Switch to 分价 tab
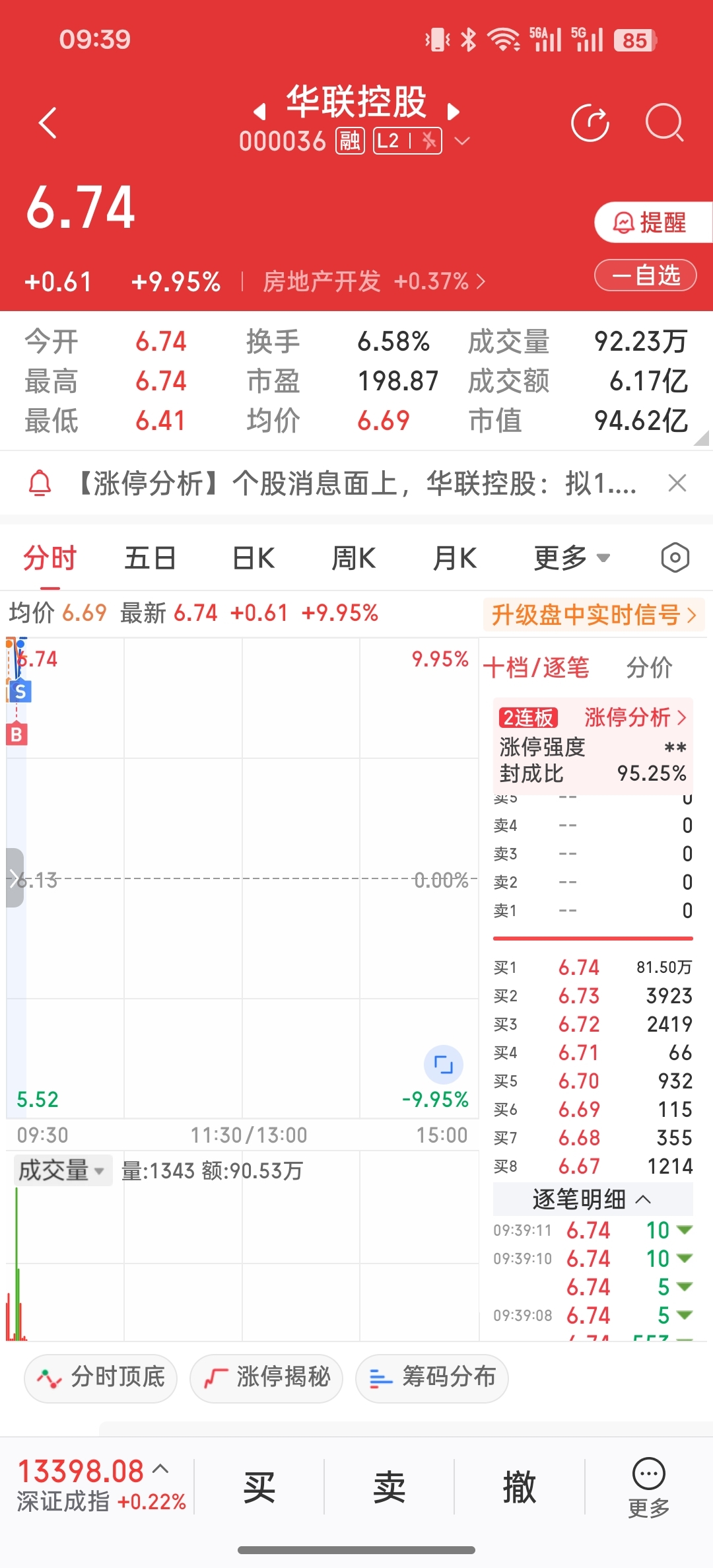The image size is (713, 1568). point(649,668)
